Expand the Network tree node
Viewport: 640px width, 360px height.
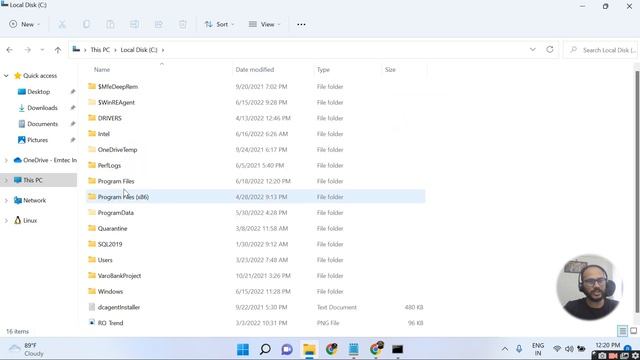click(x=6, y=200)
